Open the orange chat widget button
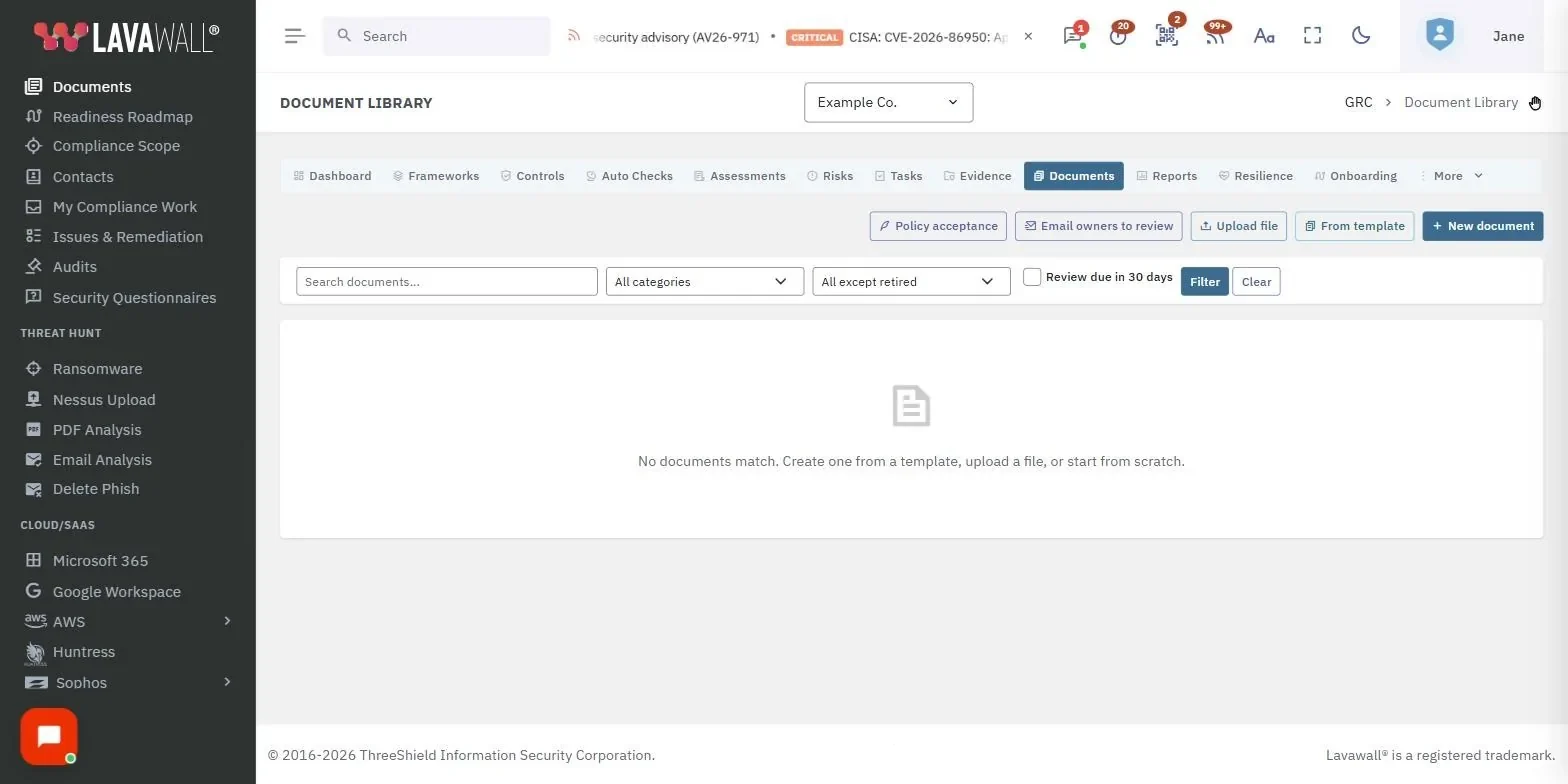 pos(49,737)
